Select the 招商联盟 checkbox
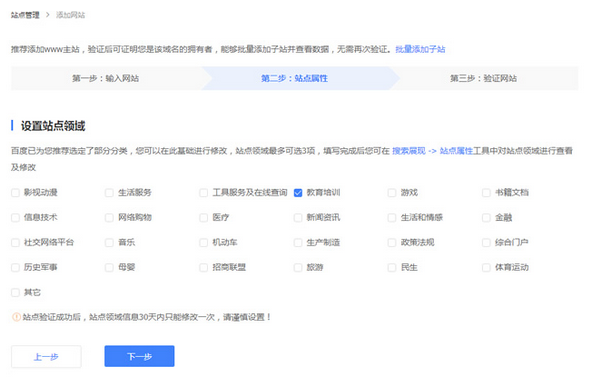 click(204, 267)
